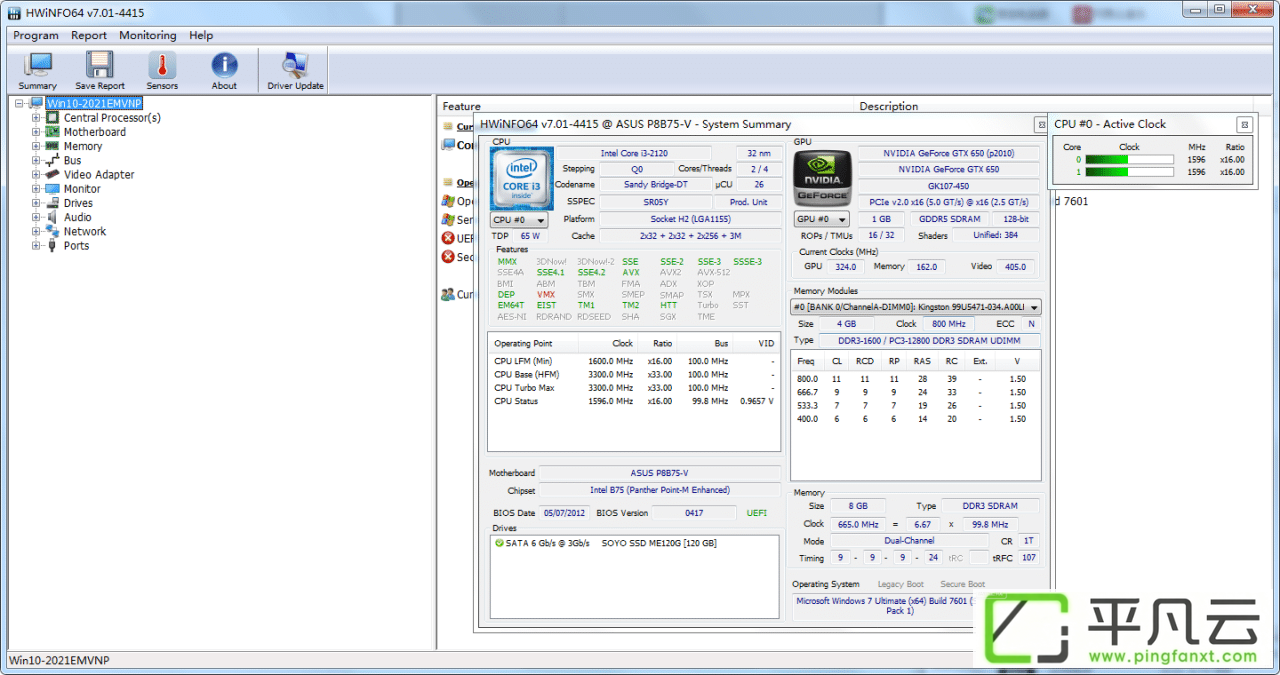
Task: Click the Intel B75 chipset value
Action: pos(659,490)
